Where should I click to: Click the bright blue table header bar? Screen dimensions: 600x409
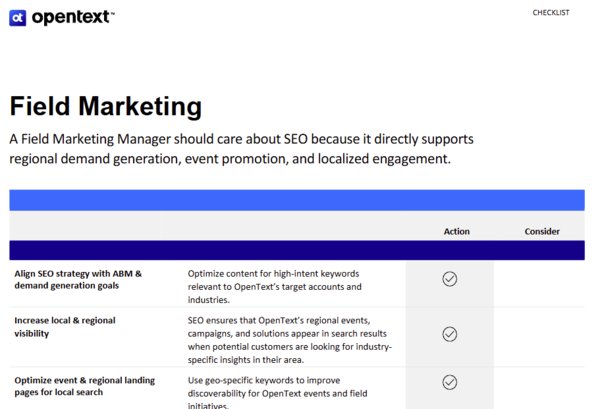point(297,200)
